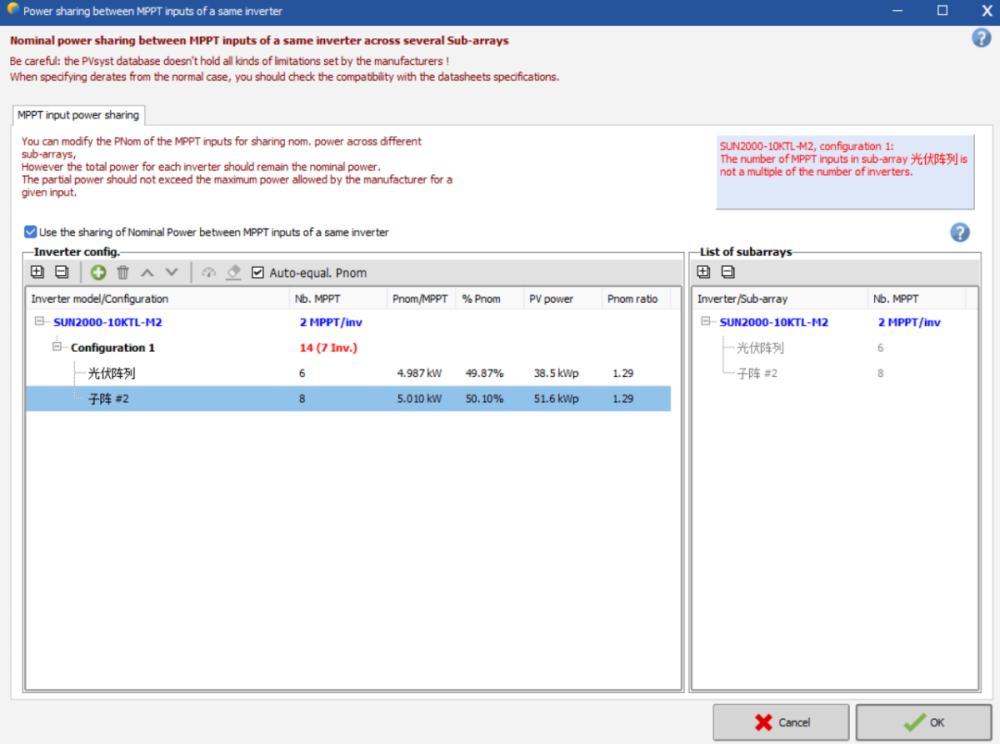Click the Pnom ratio column header
Image resolution: width=1000 pixels, height=744 pixels.
pyautogui.click(x=632, y=299)
